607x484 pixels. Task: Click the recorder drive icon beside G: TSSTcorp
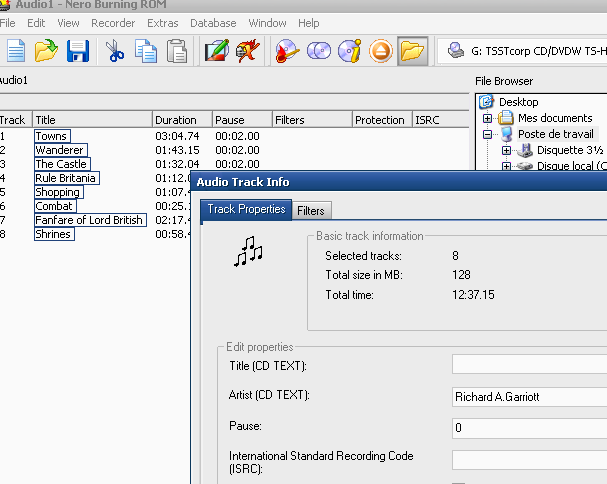[x=456, y=51]
